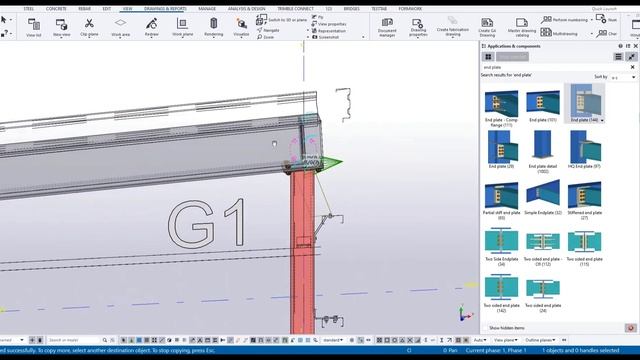This screenshot has height=360, width=640.
Task: Open the TRIMBLE CONNECT tab
Action: tap(296, 9)
